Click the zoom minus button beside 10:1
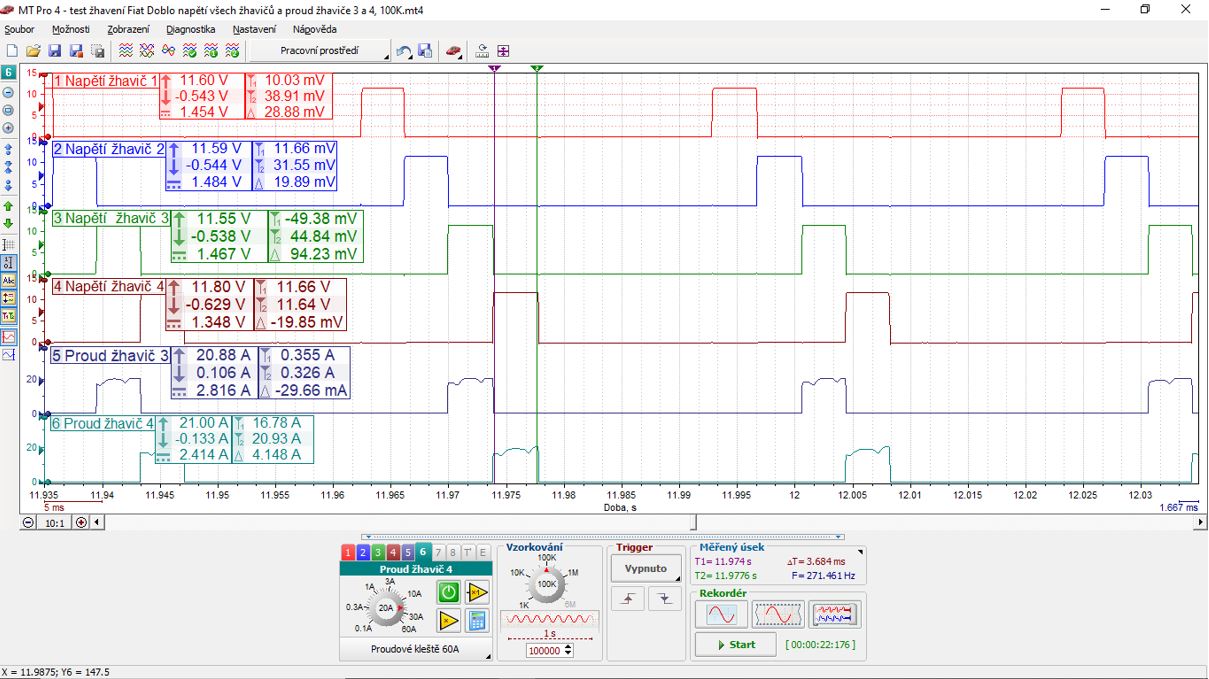 point(28,522)
